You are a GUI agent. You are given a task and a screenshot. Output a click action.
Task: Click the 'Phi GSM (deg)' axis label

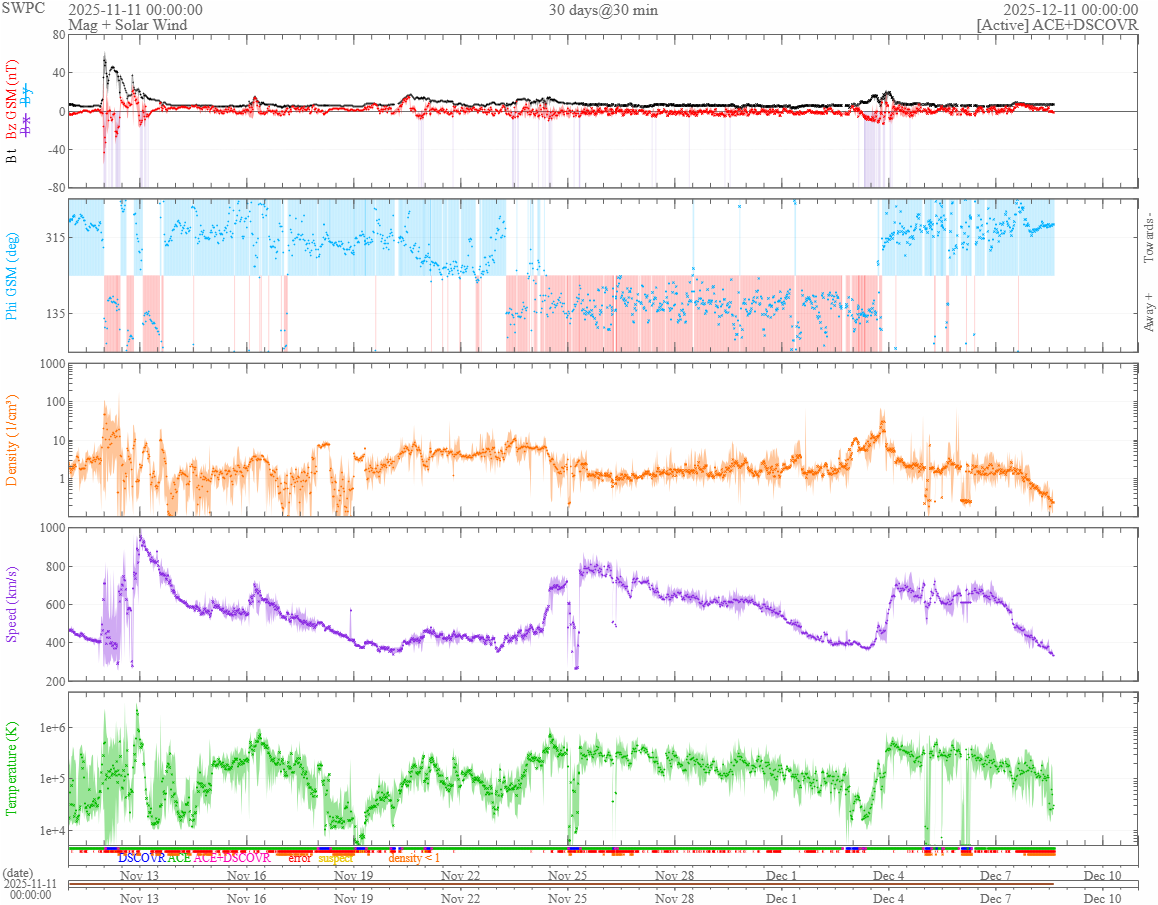pyautogui.click(x=11, y=276)
